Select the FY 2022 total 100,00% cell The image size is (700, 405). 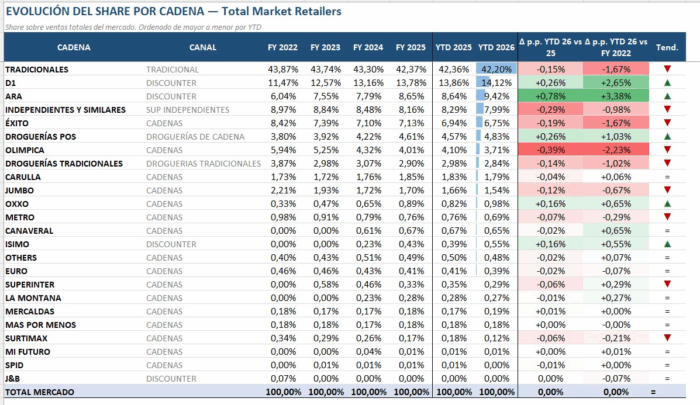pos(283,392)
